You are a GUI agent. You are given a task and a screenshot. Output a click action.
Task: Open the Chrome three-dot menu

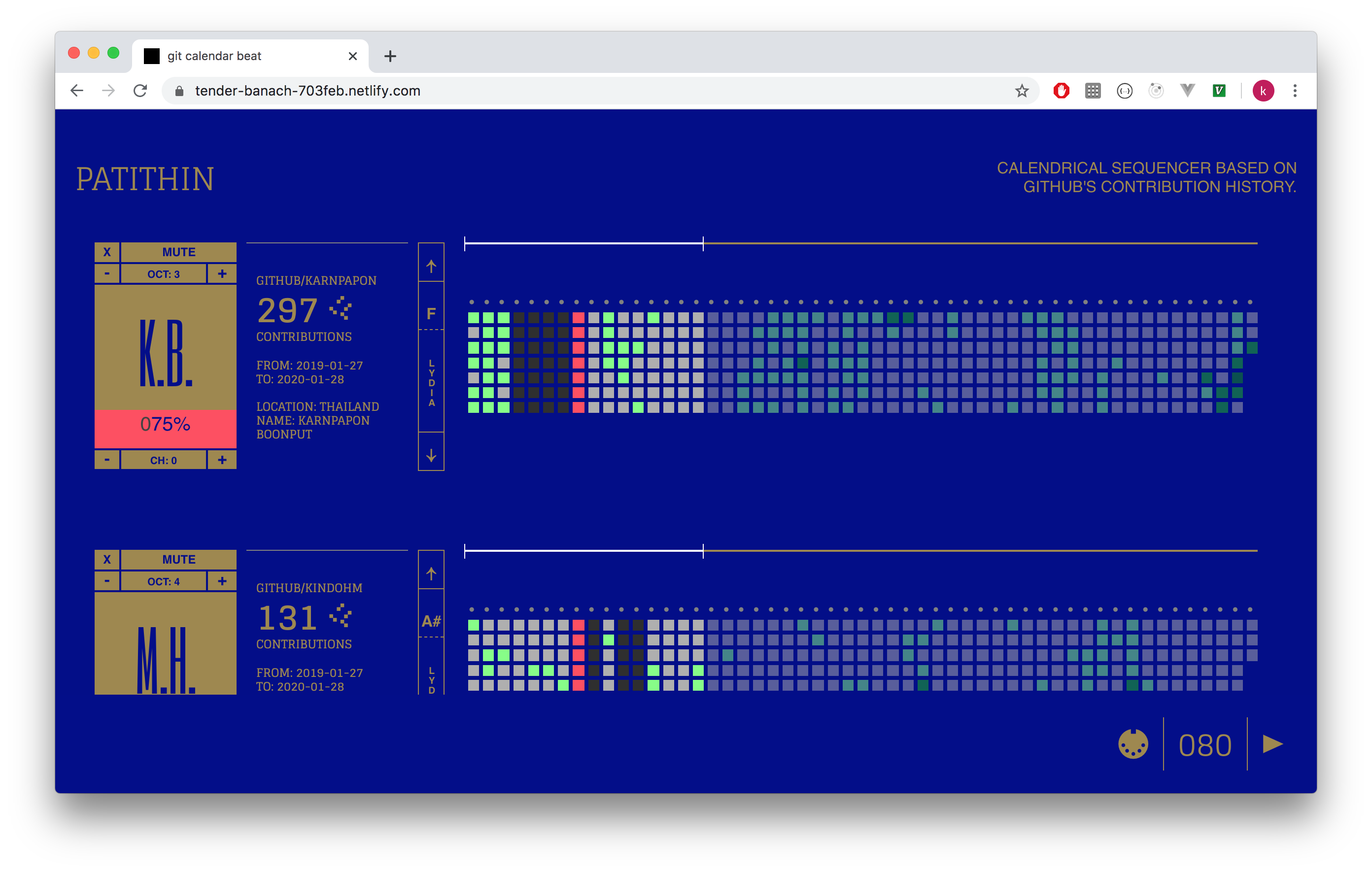[x=1295, y=91]
